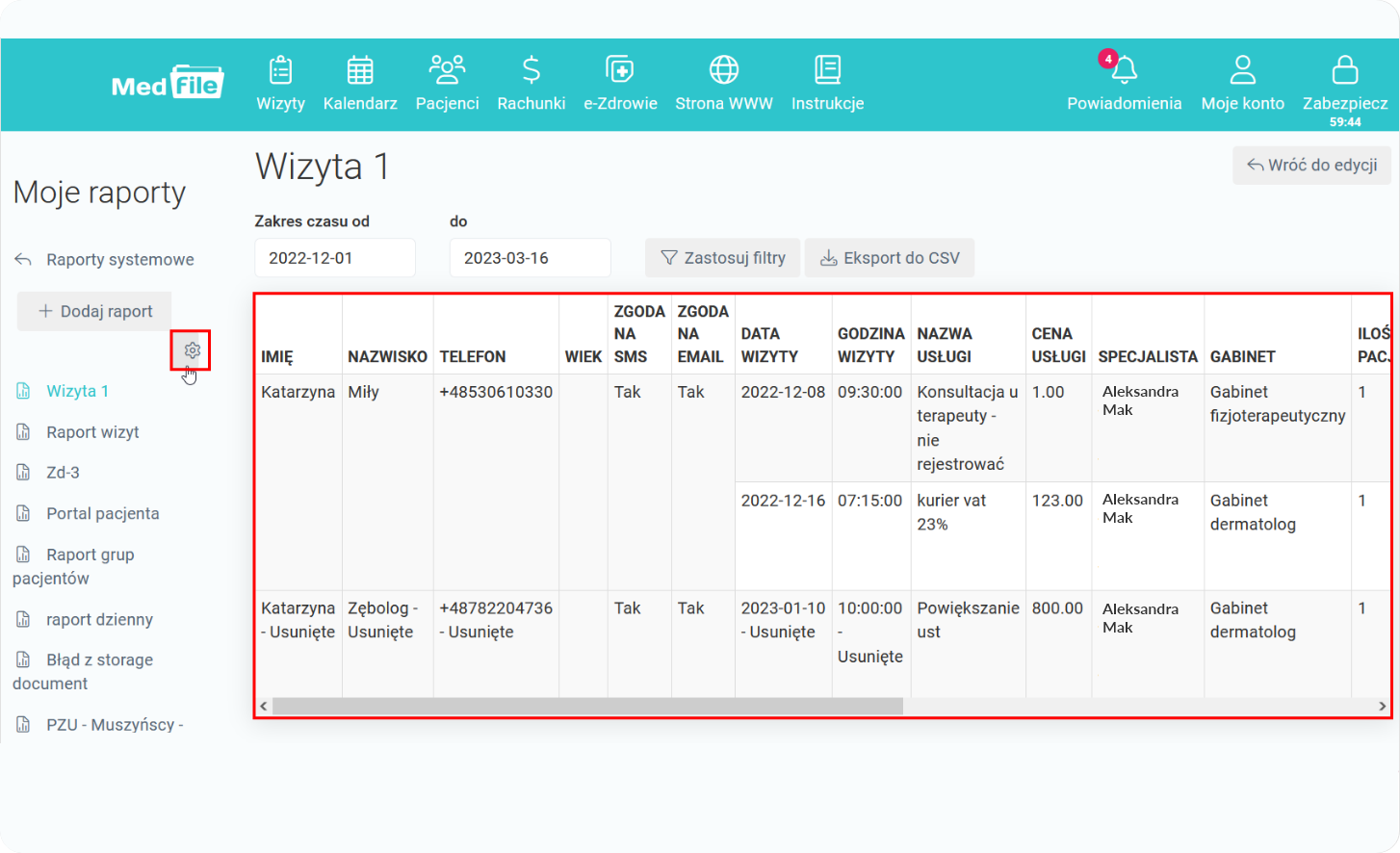This screenshot has height=853, width=1400.
Task: Click the Dodaj raport button
Action: point(94,312)
